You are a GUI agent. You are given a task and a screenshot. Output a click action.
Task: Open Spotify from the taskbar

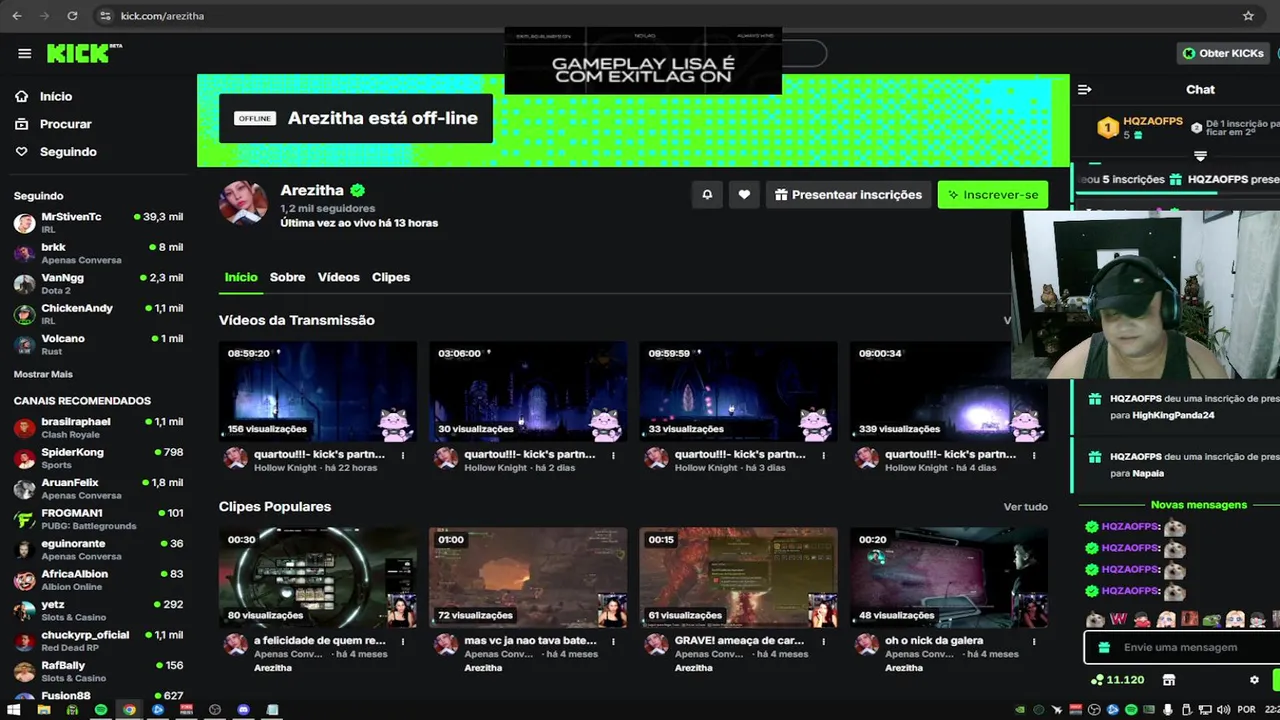101,709
